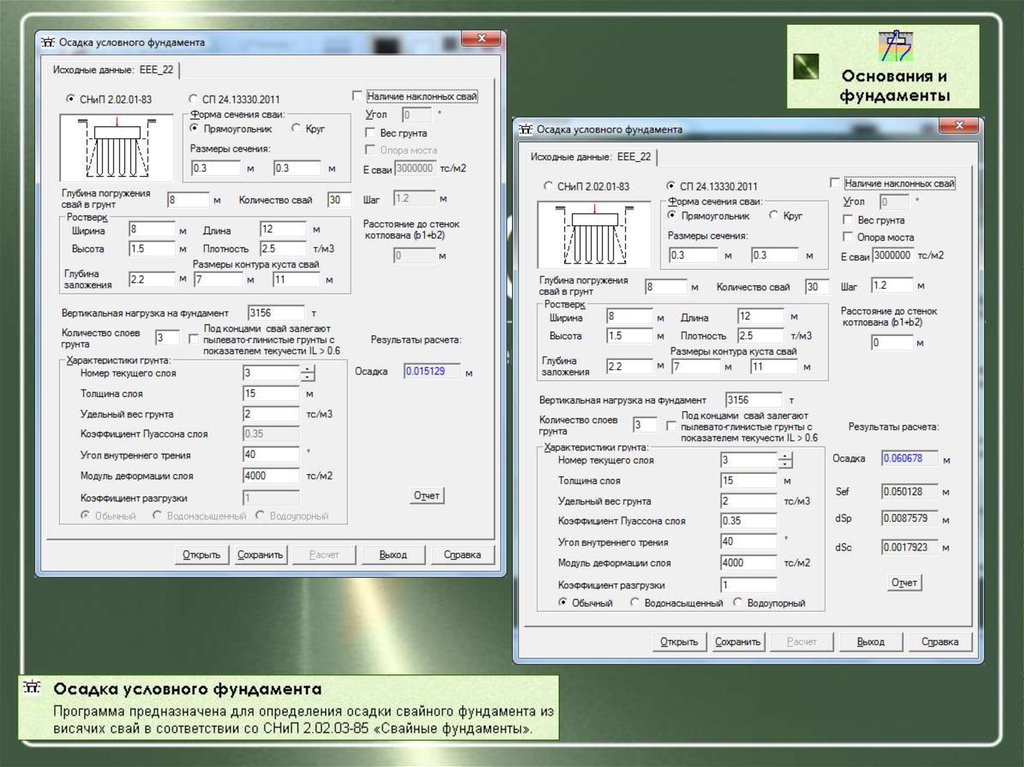The width and height of the screenshot is (1024, 767).
Task: Click the Модуль деформации слоя field in right window
Action: point(747,563)
